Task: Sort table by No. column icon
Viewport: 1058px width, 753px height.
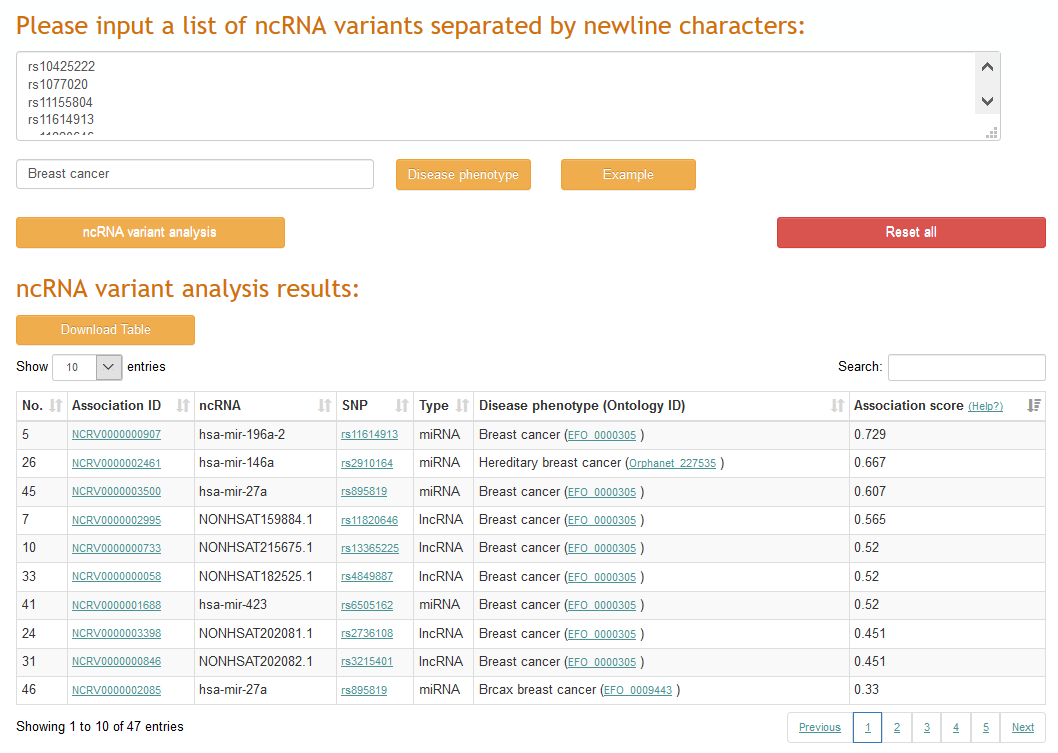Action: tap(55, 406)
